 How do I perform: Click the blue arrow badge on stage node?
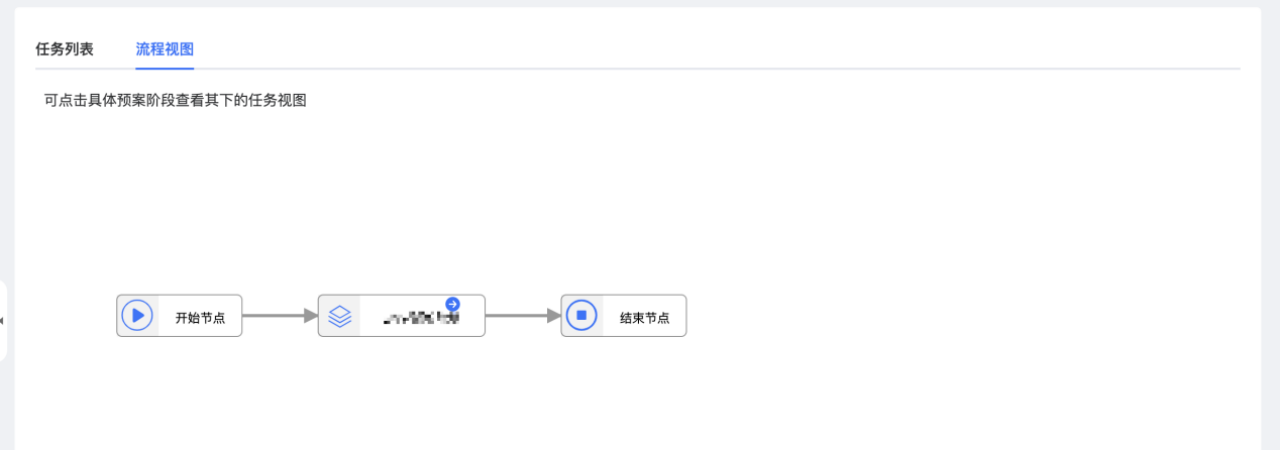pyautogui.click(x=453, y=304)
